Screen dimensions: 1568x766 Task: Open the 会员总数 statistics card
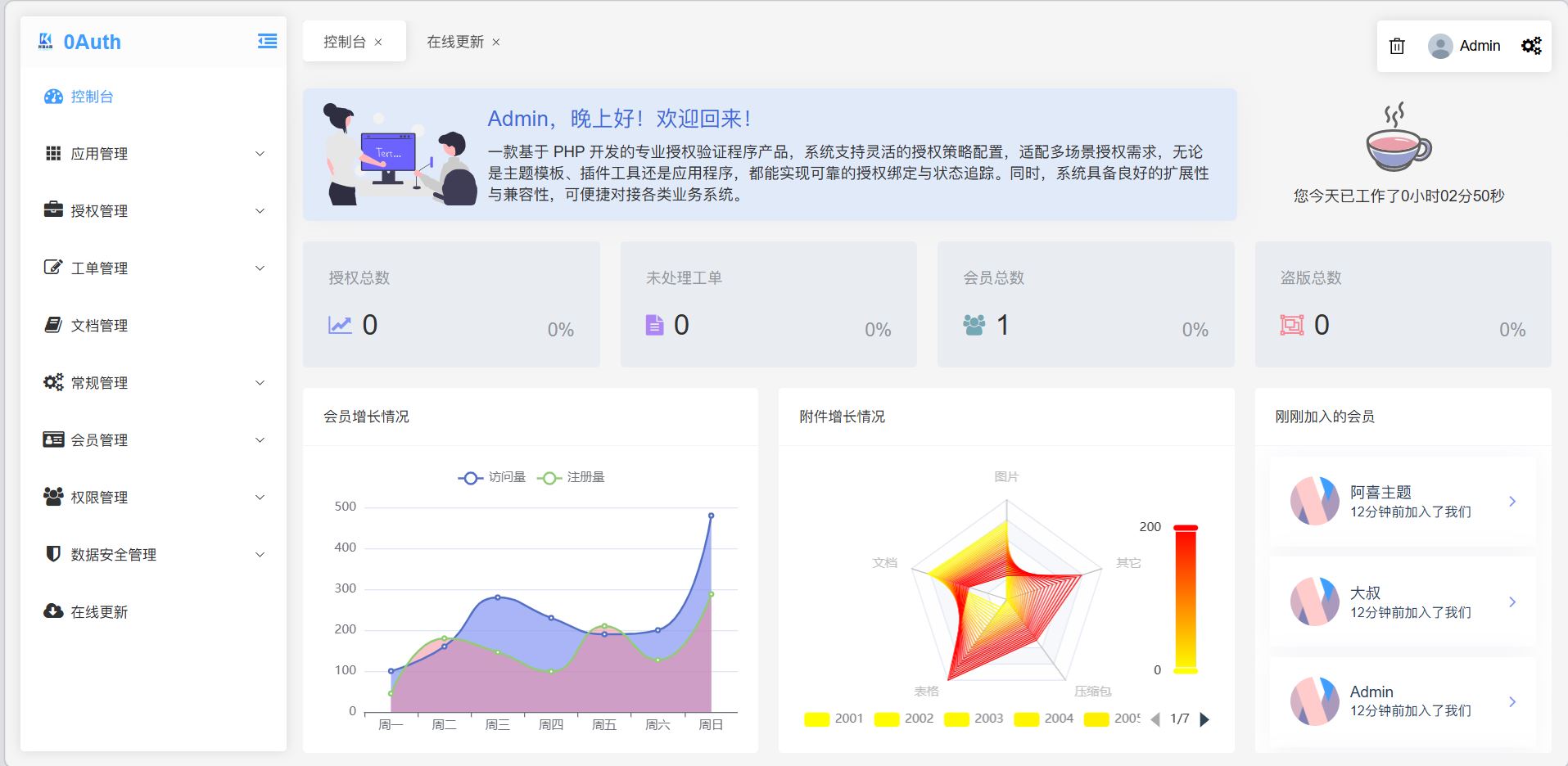tap(1086, 304)
